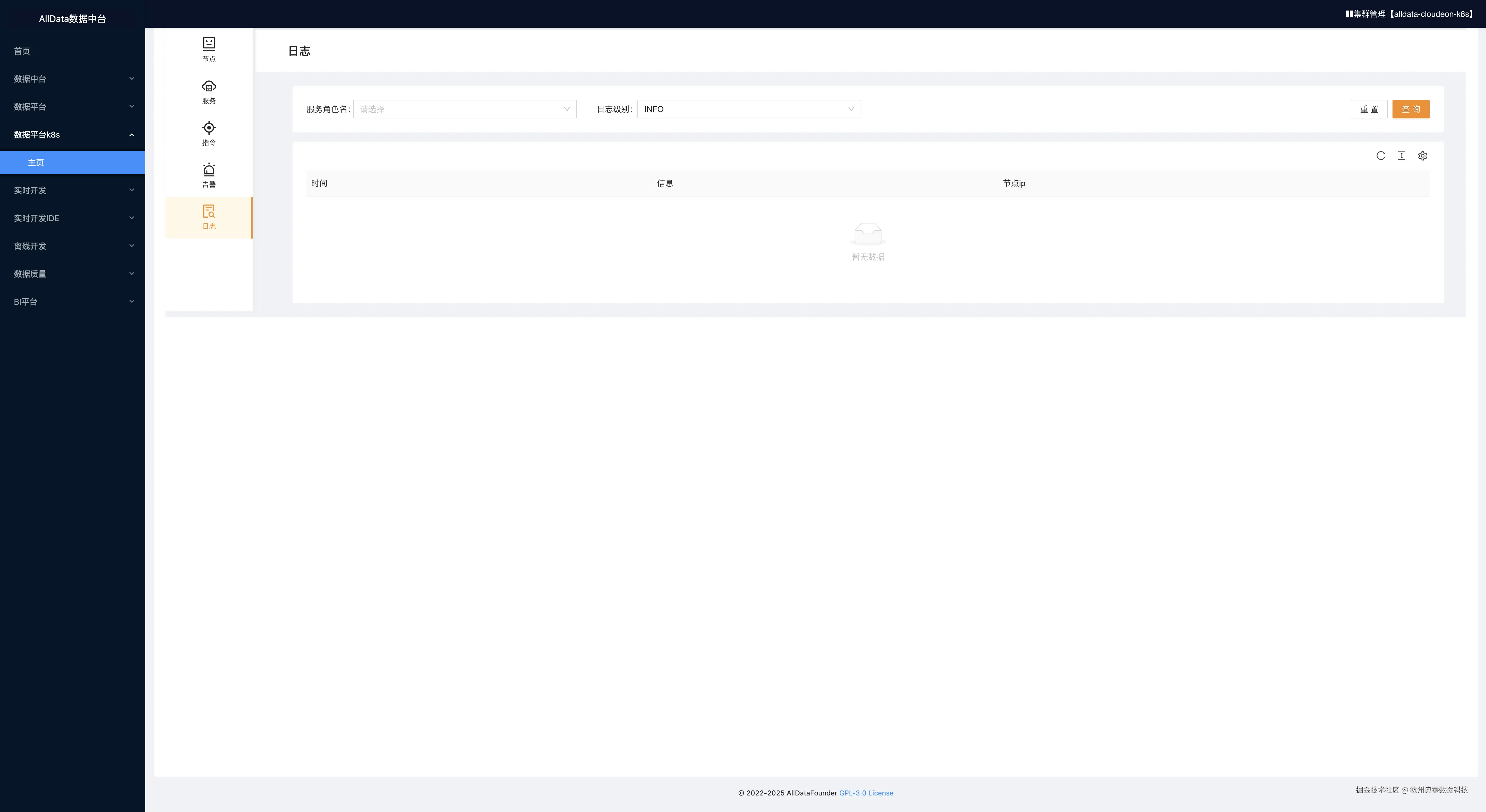Select the 主页 submenu item

click(x=36, y=163)
